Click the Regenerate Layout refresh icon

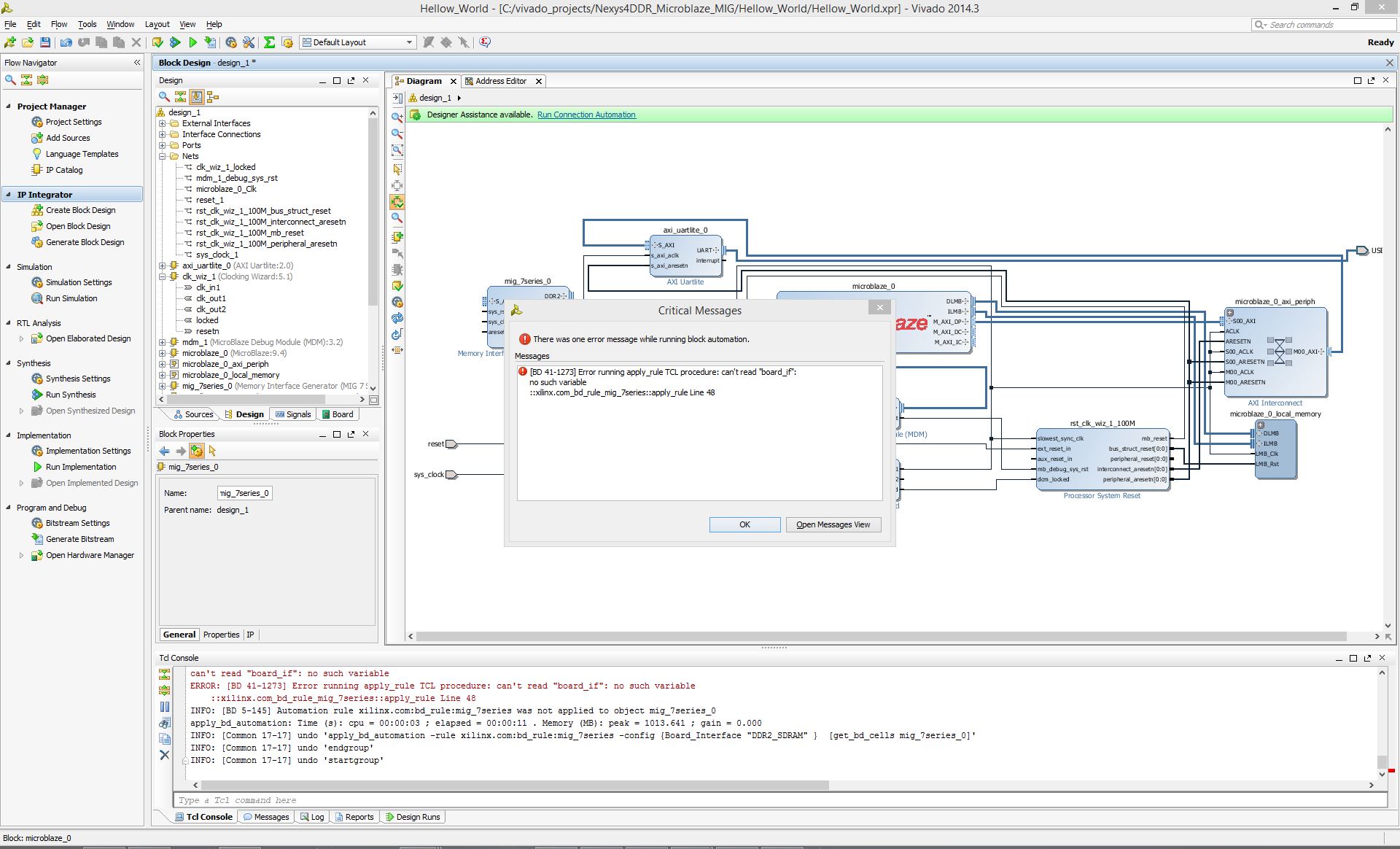pos(397,318)
